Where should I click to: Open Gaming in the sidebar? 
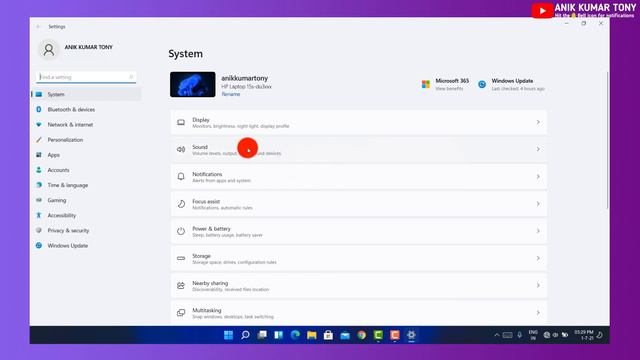[86, 200]
